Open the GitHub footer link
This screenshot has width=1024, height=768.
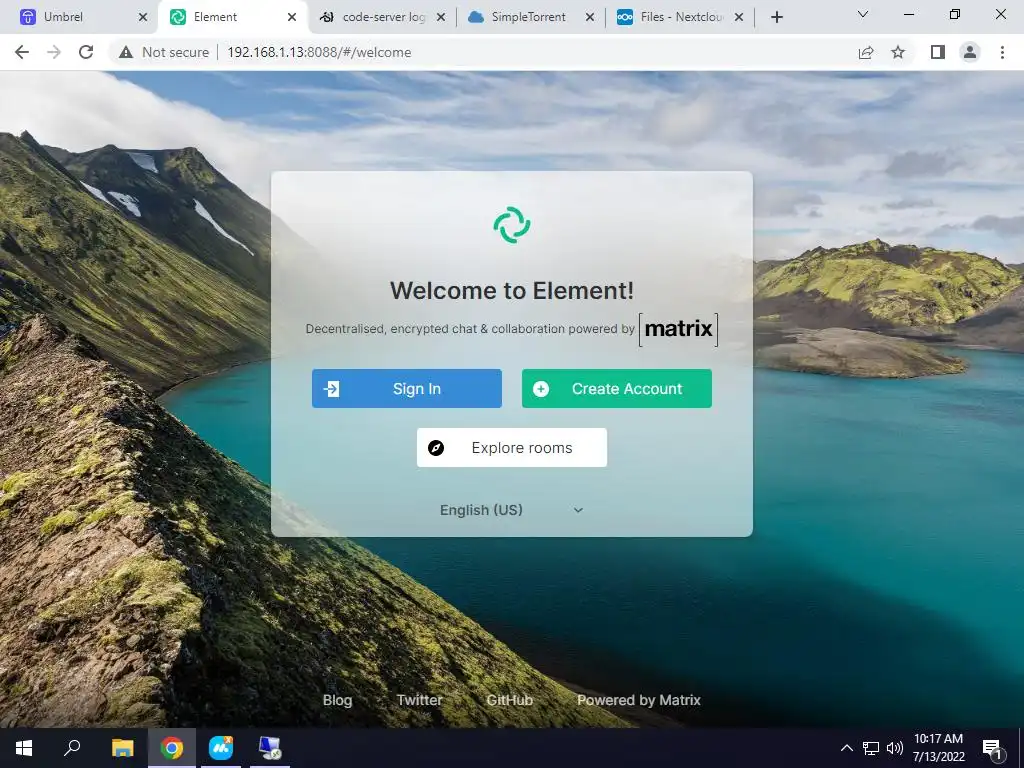point(509,700)
